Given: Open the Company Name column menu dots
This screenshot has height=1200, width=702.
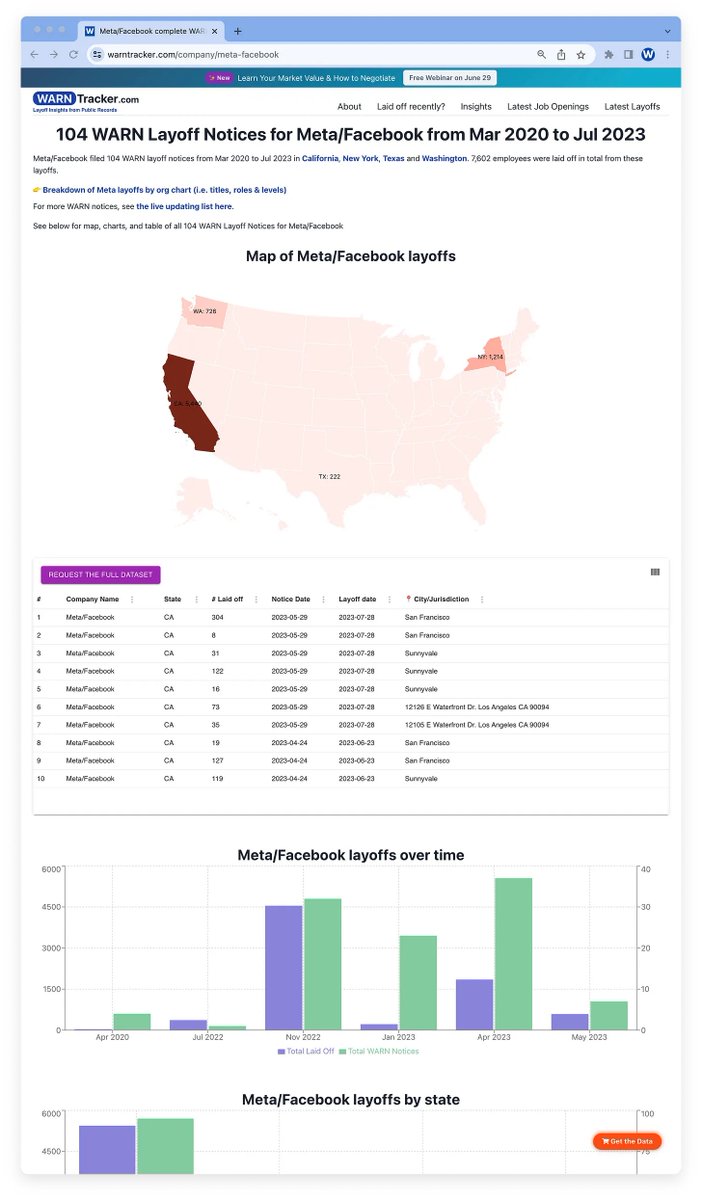Looking at the screenshot, I should [132, 599].
